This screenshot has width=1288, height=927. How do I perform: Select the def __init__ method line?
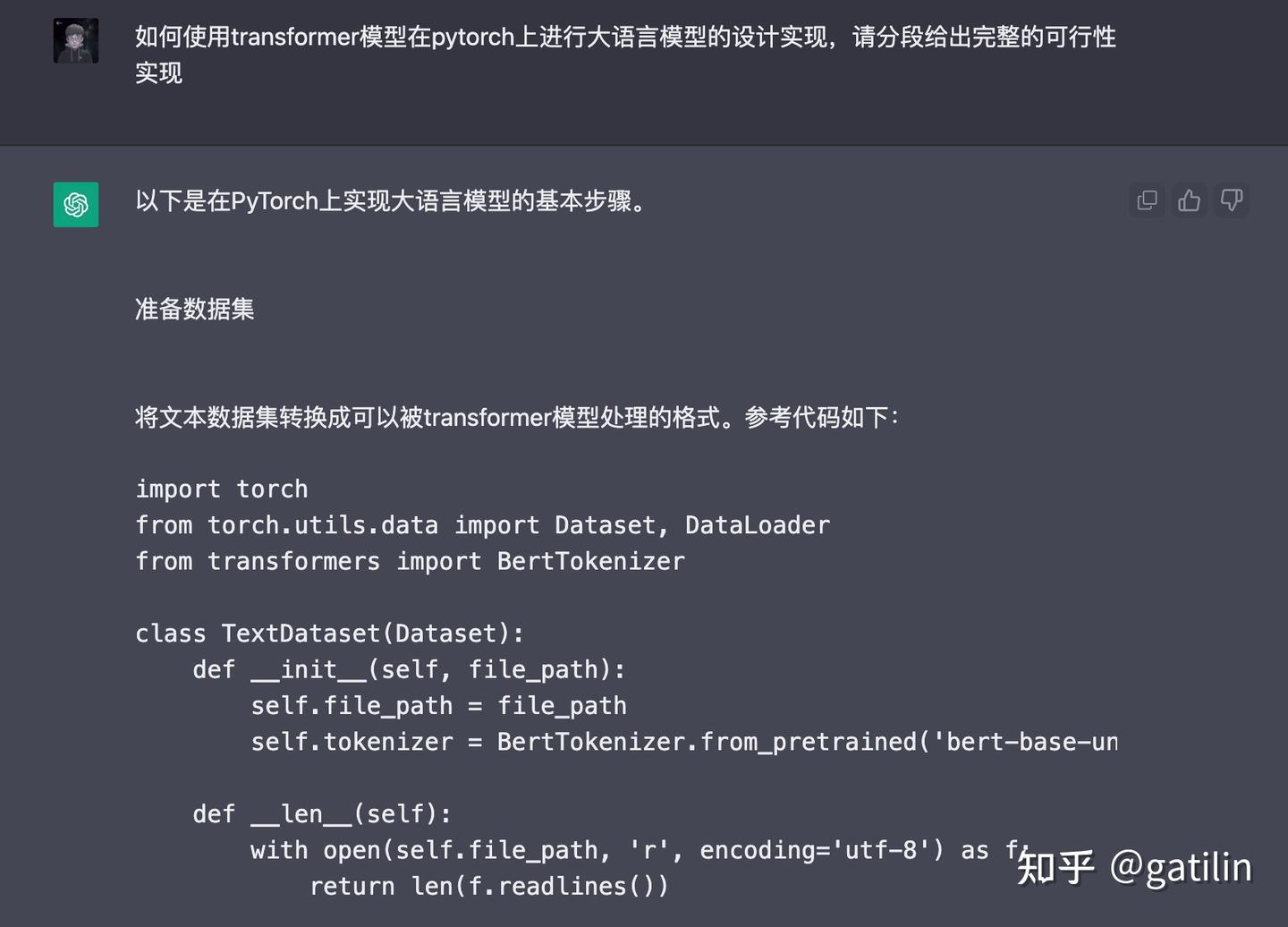[408, 668]
